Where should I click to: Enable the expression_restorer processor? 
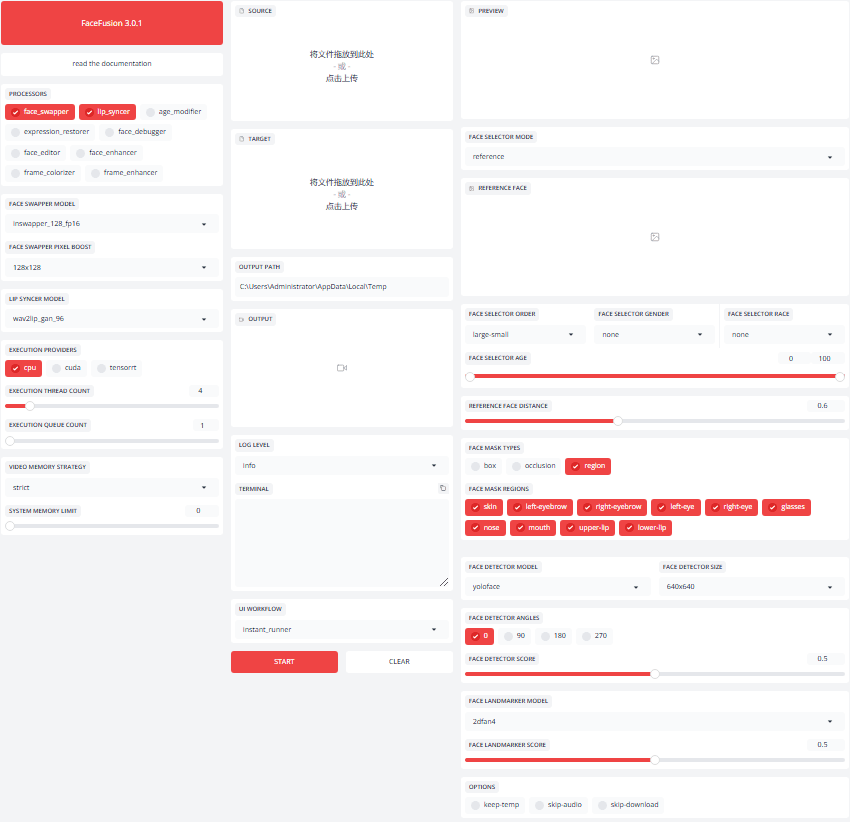(x=50, y=132)
